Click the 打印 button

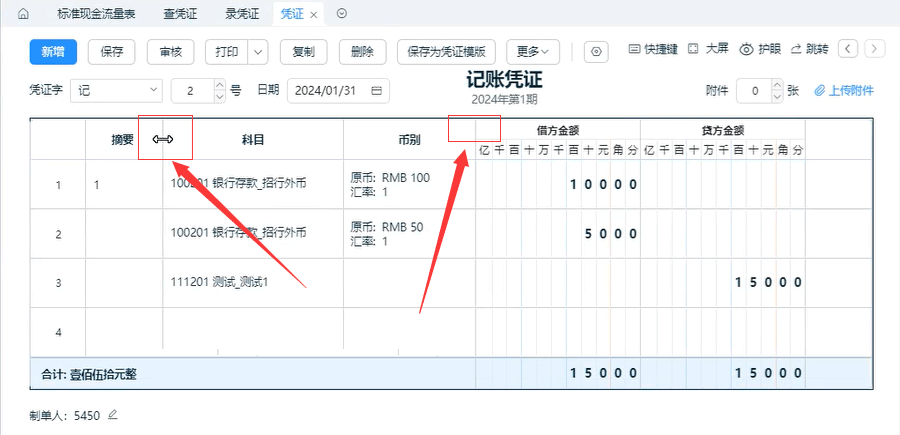227,52
